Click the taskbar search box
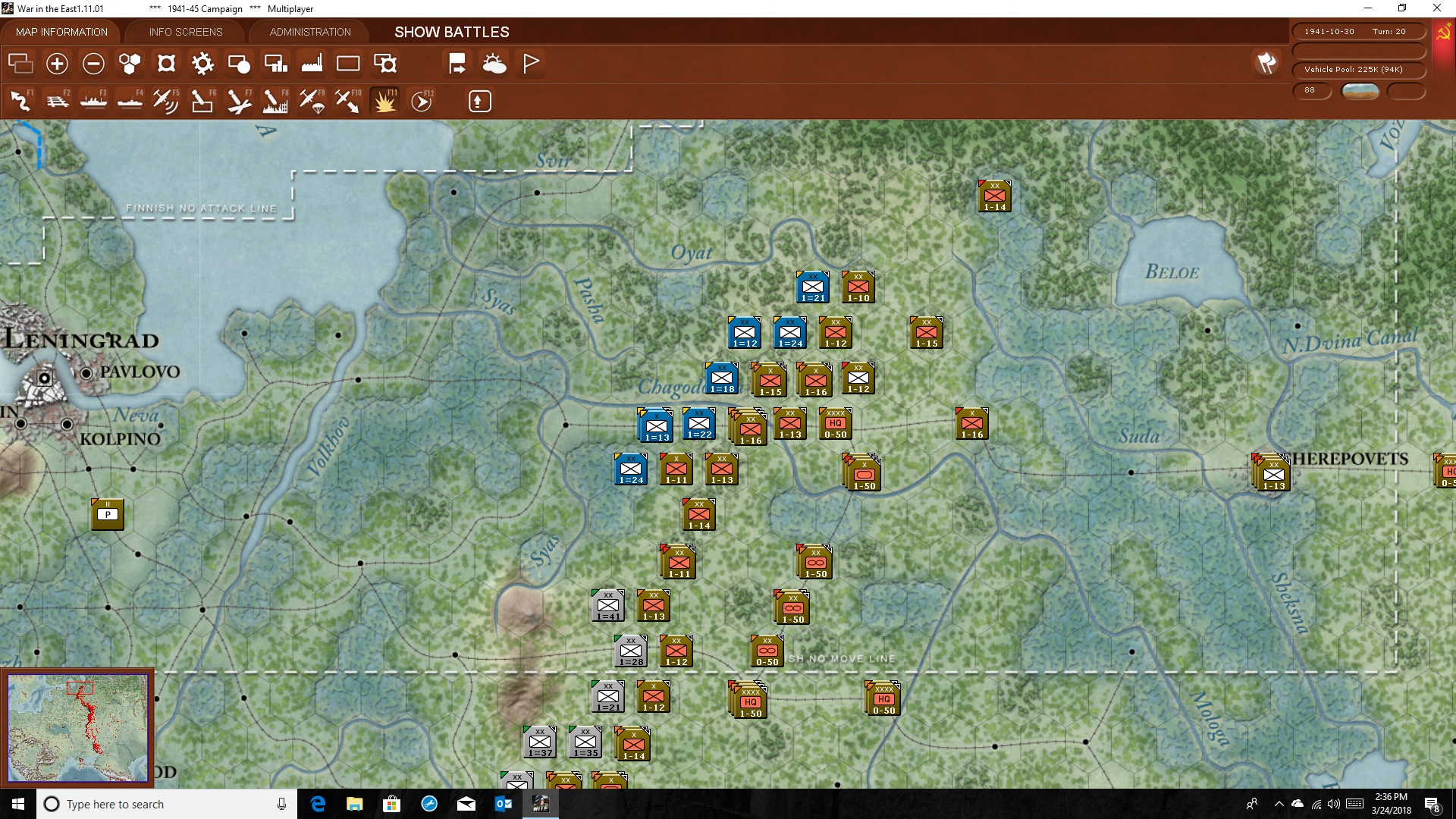1456x819 pixels. pos(167,804)
